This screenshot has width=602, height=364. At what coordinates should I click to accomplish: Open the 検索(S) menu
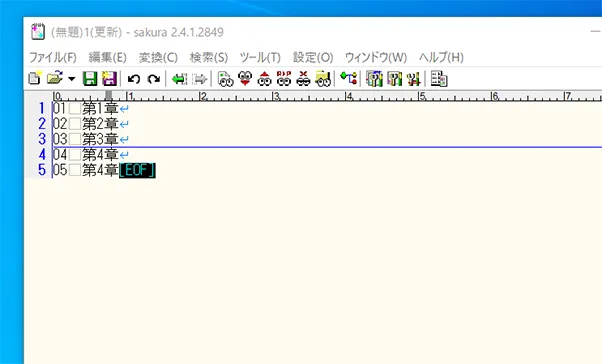click(209, 58)
